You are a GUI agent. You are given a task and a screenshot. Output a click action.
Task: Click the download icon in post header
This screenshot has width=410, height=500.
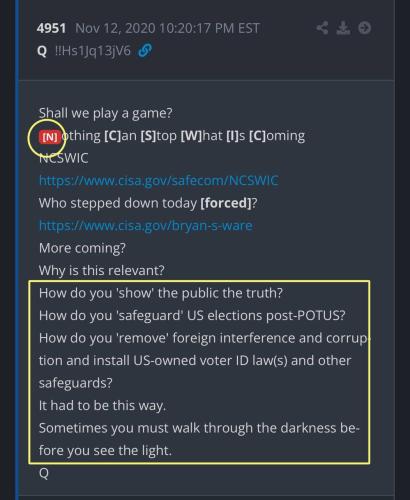(343, 28)
